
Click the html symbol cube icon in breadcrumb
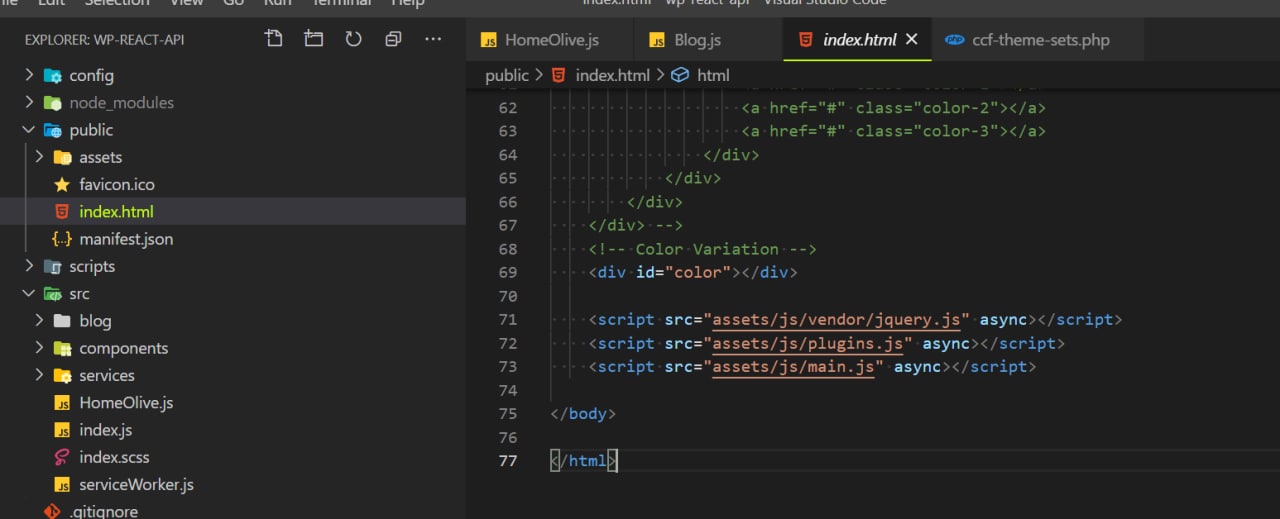point(680,75)
